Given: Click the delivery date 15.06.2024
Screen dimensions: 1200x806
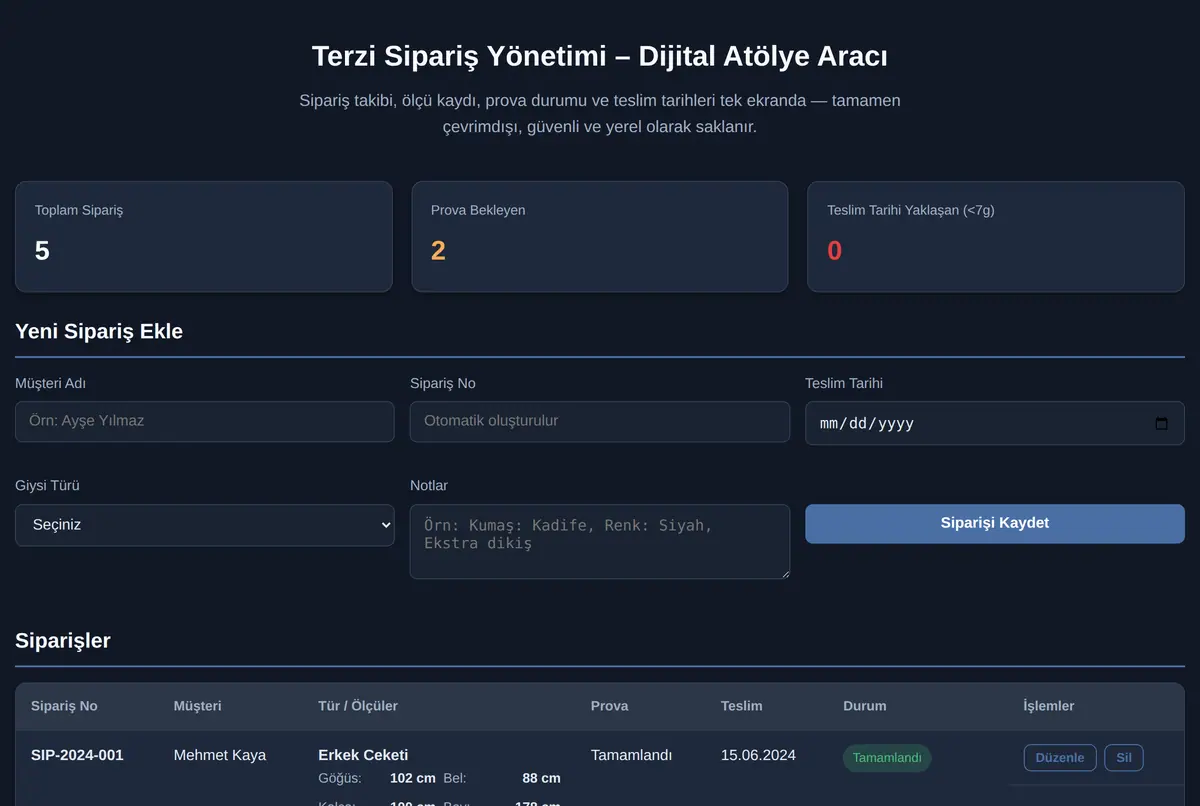Looking at the screenshot, I should point(758,755).
